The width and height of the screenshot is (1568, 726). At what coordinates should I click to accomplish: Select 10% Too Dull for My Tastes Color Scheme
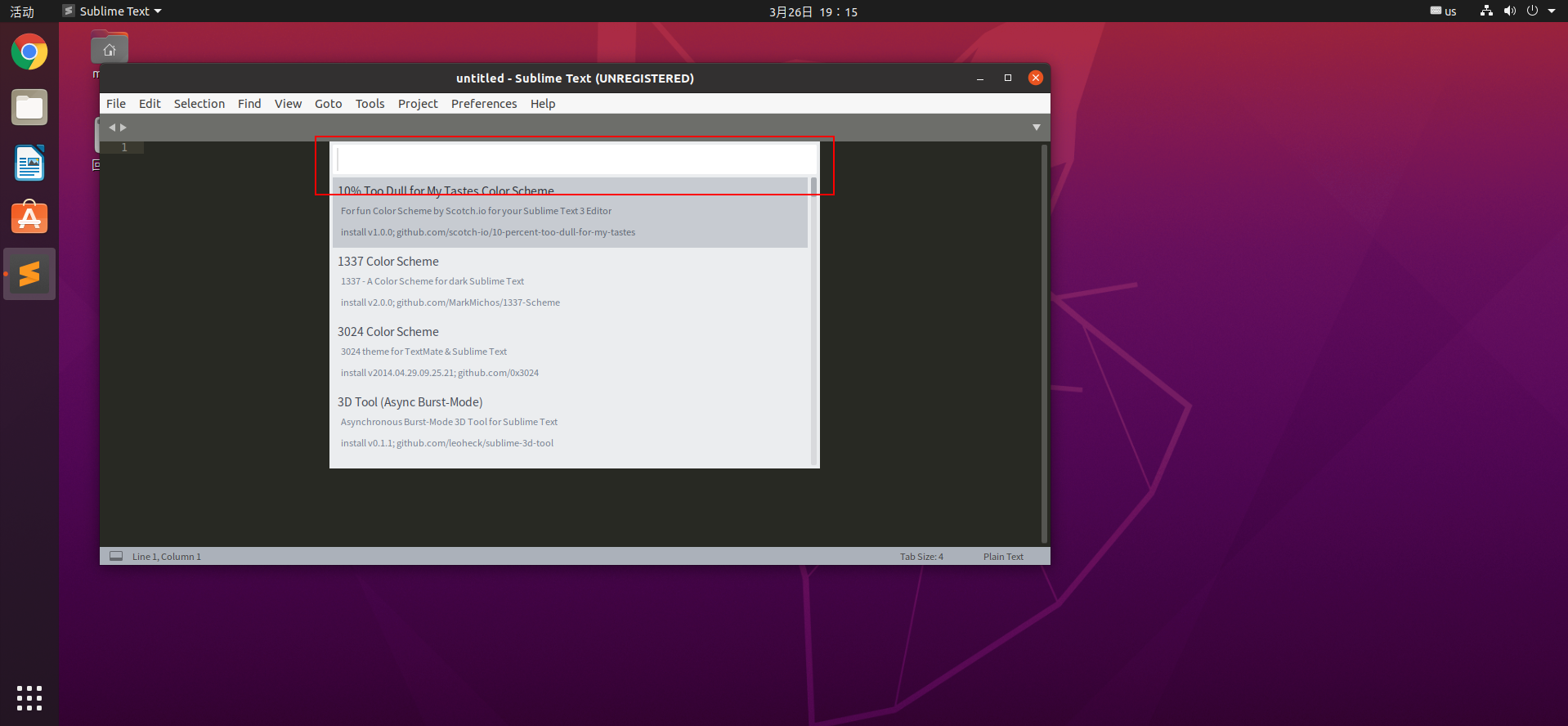570,212
